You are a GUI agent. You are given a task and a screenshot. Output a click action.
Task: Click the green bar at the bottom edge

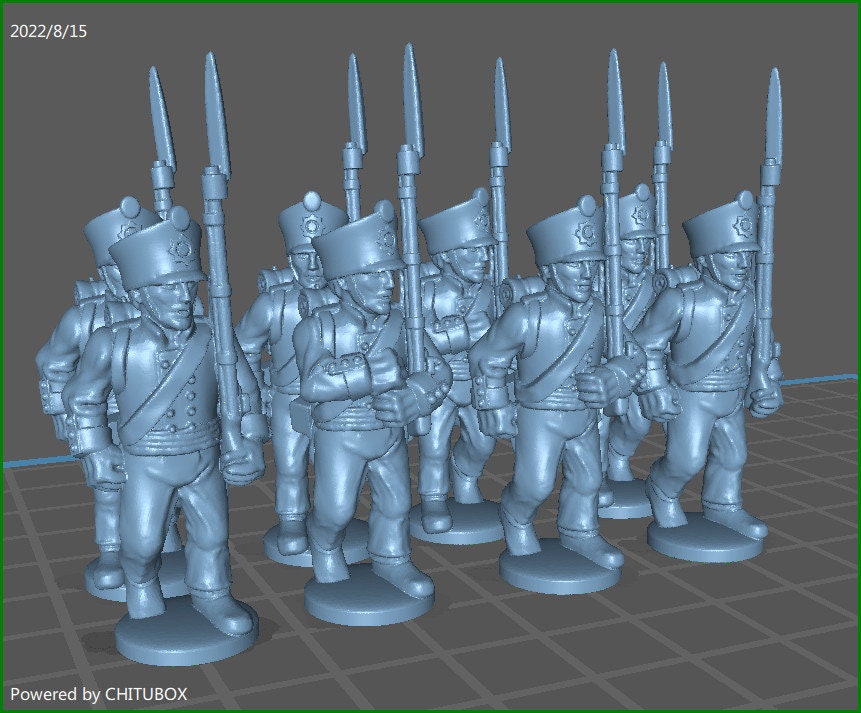pos(430,709)
